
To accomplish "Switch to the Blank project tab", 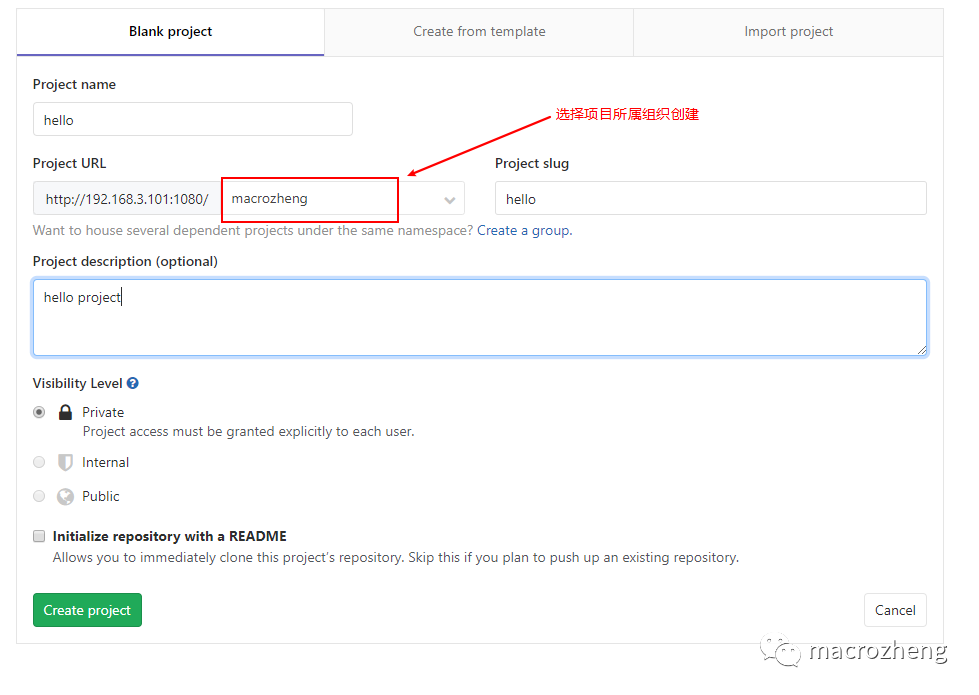I will pos(170,32).
